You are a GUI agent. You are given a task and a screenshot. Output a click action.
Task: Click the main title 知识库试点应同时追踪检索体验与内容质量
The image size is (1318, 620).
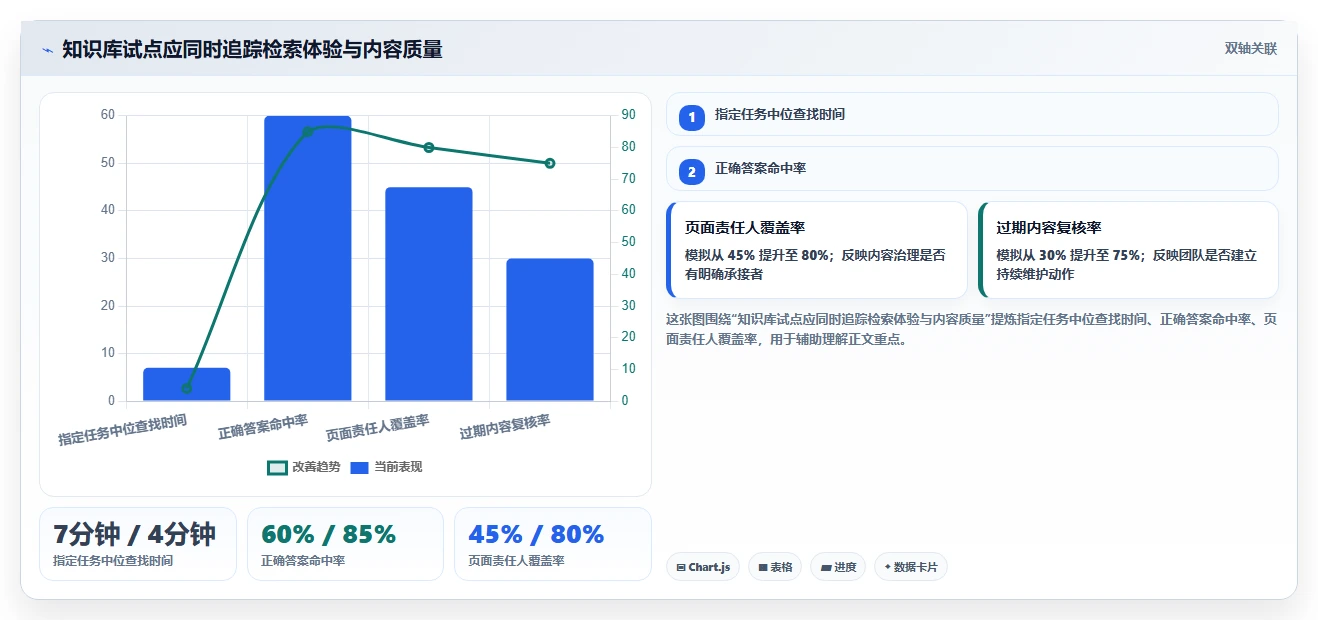pos(252,50)
